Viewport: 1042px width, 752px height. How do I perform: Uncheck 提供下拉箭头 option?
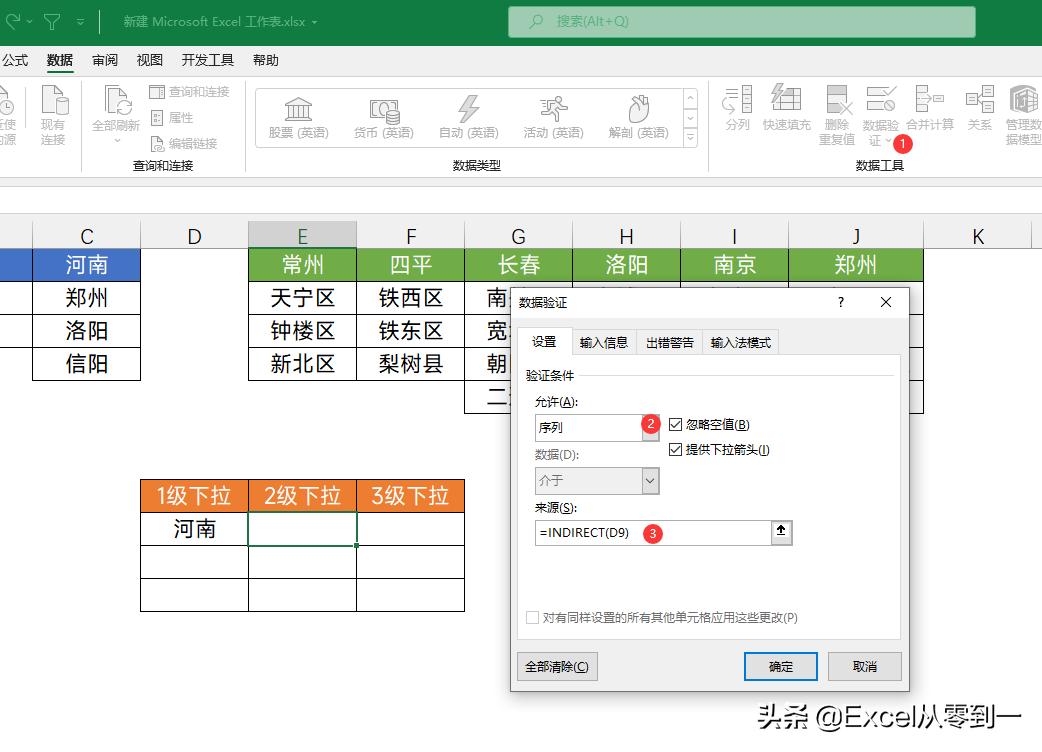(676, 449)
